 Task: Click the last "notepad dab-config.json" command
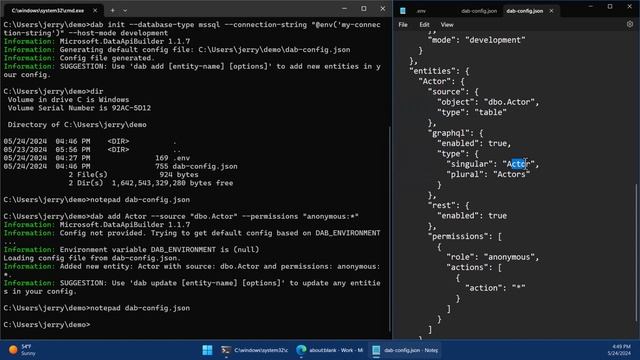(97, 308)
